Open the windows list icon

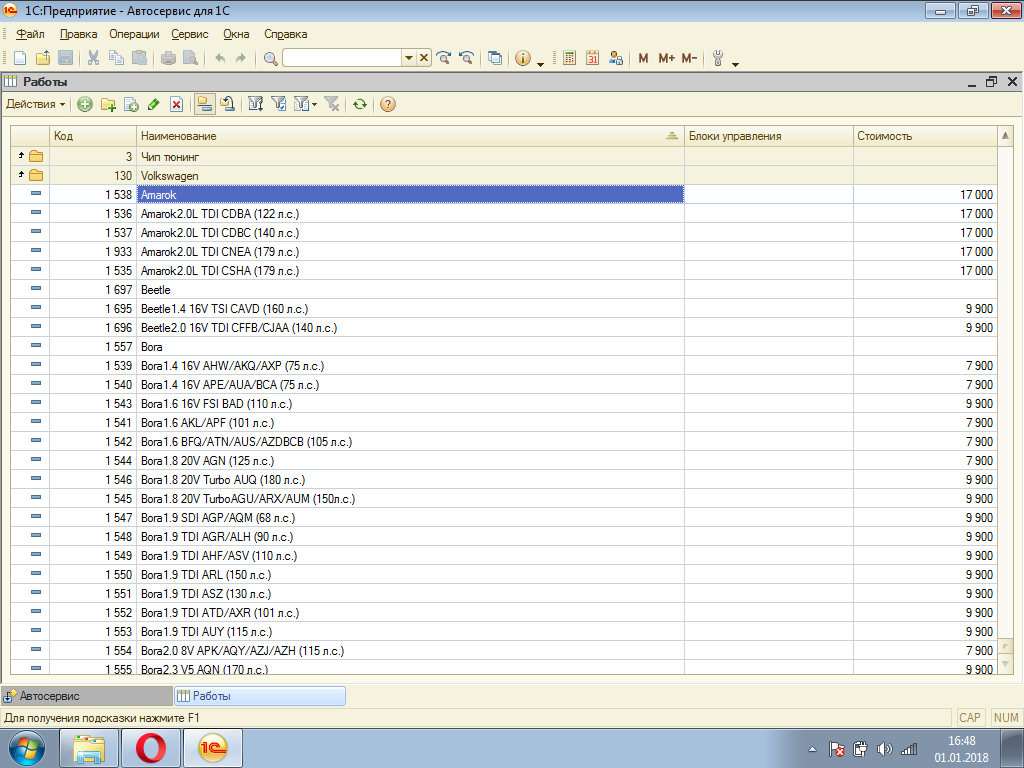(x=495, y=58)
